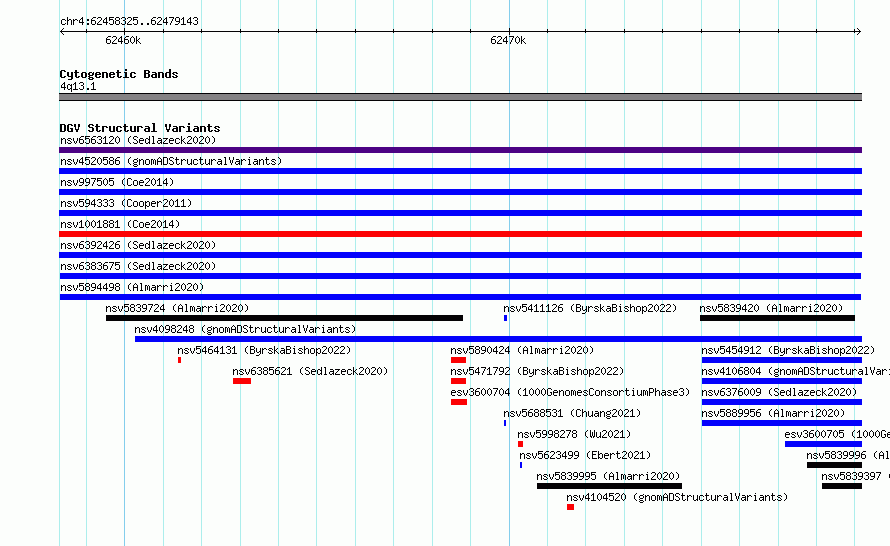Screen dimensions: 890x546
Task: Click nsv4104520 (gnomADStructuralVariants) label
Action: tap(677, 497)
